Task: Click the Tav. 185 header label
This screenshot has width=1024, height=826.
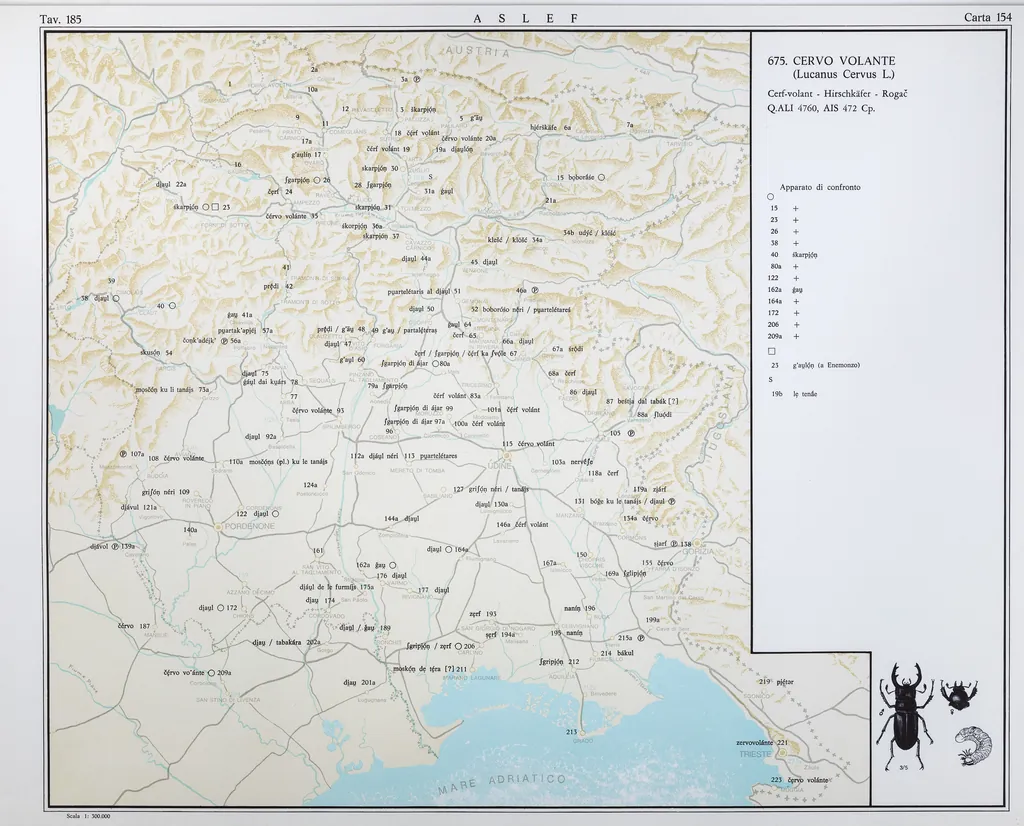Action: 60,18
